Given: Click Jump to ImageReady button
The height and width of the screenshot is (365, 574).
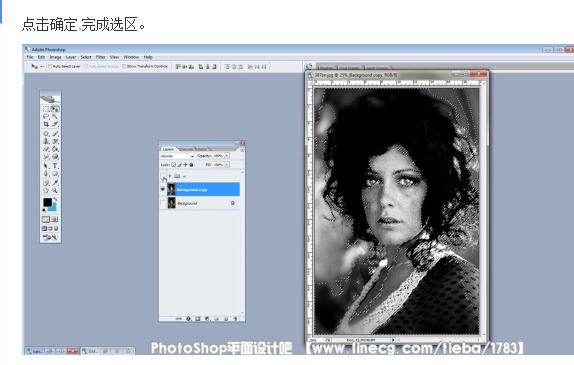Looking at the screenshot, I should (50, 237).
